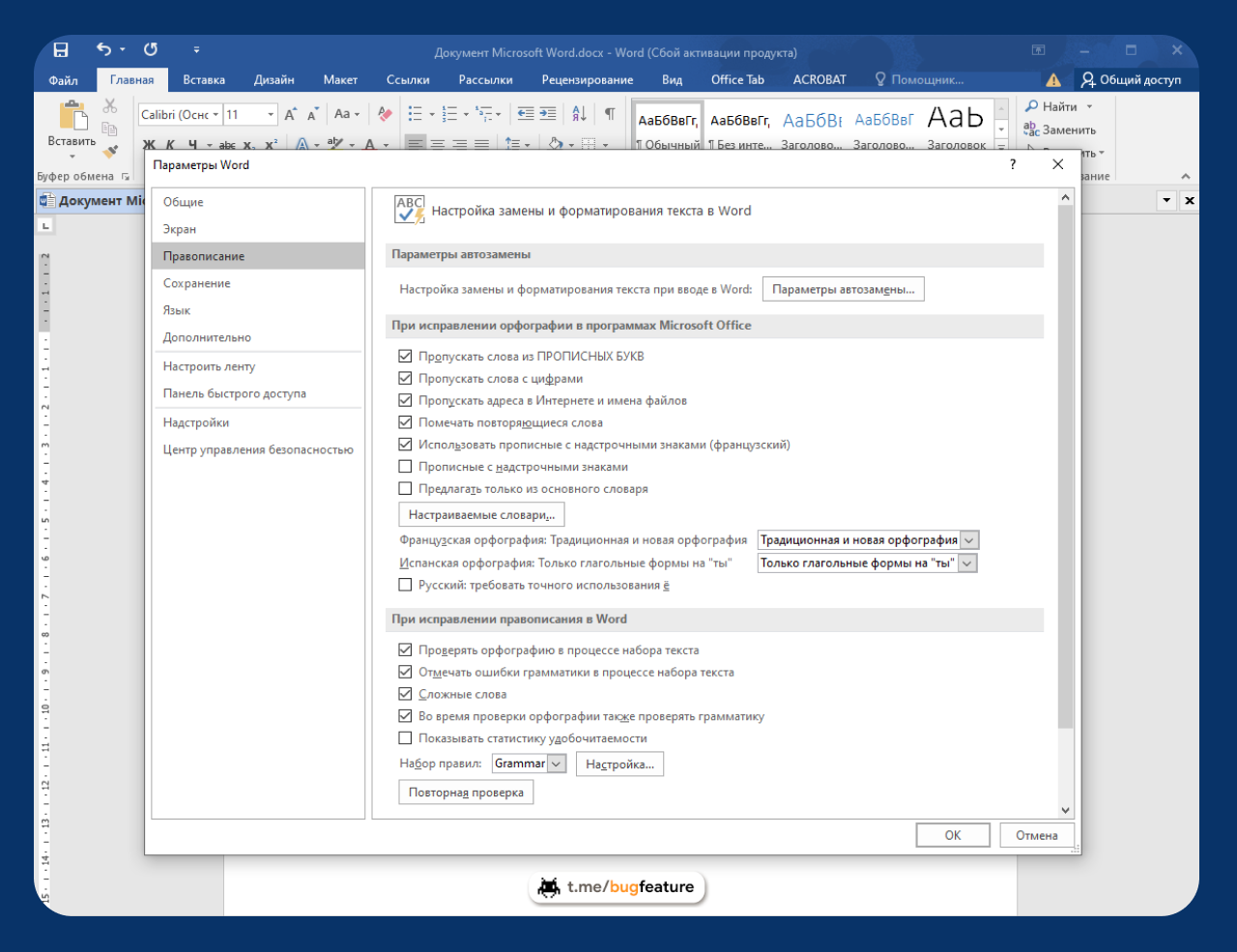Click the multilevel list icon
The width and height of the screenshot is (1237, 952).
point(484,114)
